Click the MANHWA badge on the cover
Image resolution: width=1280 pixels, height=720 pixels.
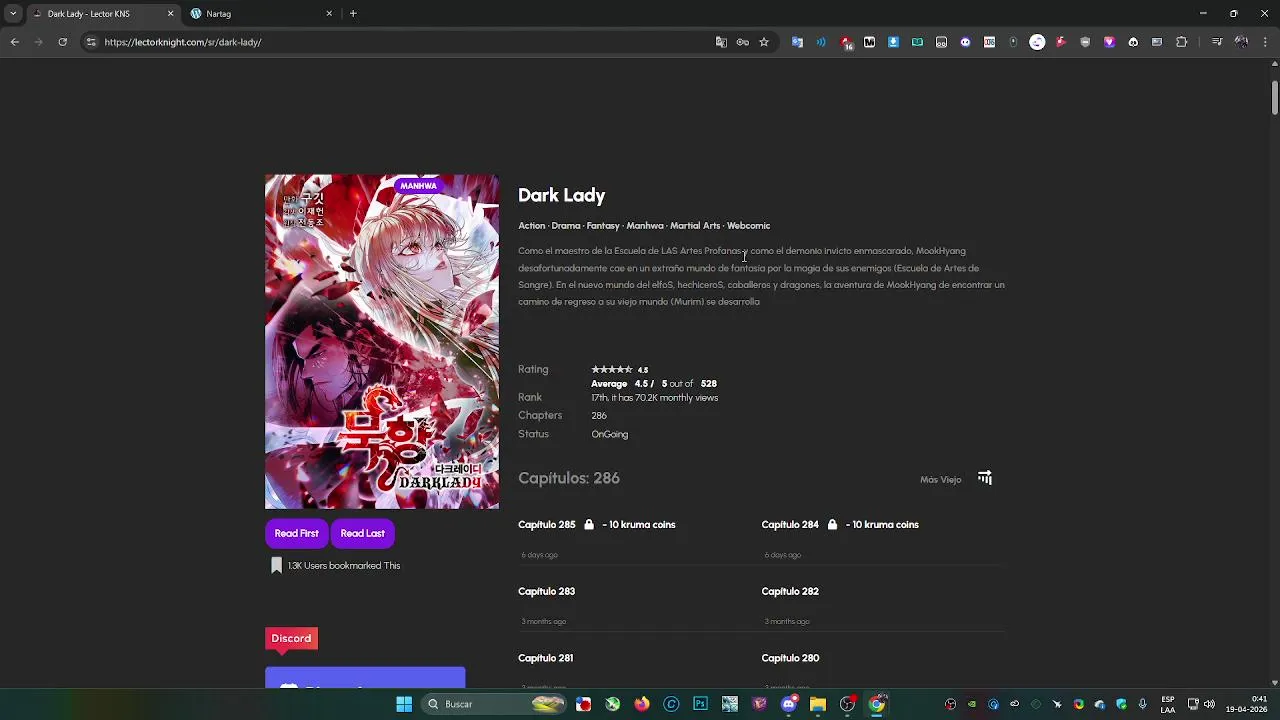tap(418, 185)
